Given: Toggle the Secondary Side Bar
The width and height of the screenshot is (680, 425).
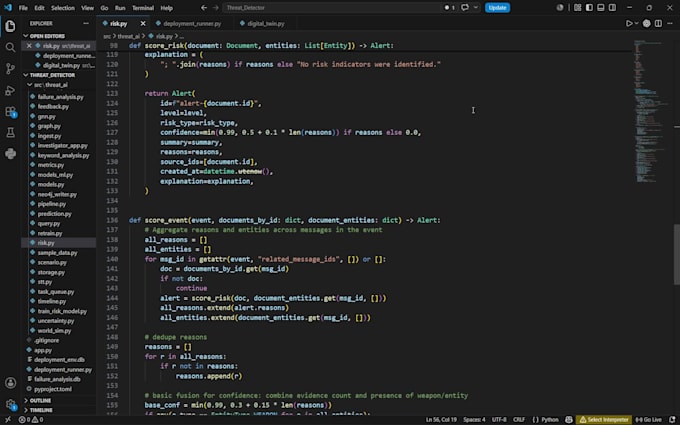Looking at the screenshot, I should click(x=612, y=7).
